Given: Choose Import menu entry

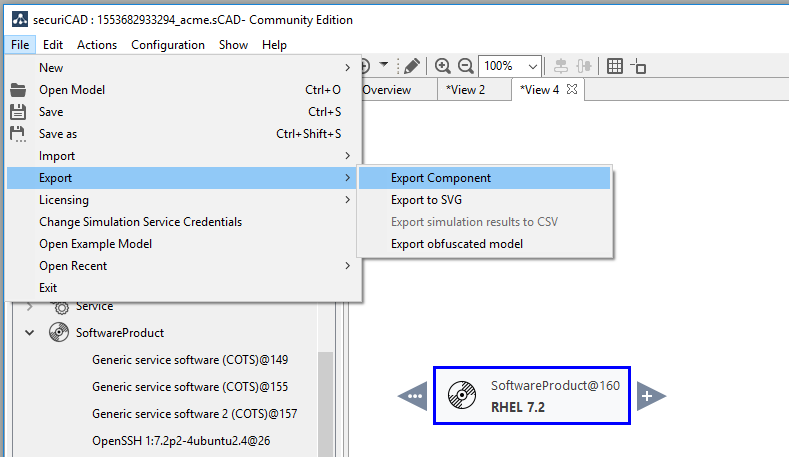Looking at the screenshot, I should point(183,156).
